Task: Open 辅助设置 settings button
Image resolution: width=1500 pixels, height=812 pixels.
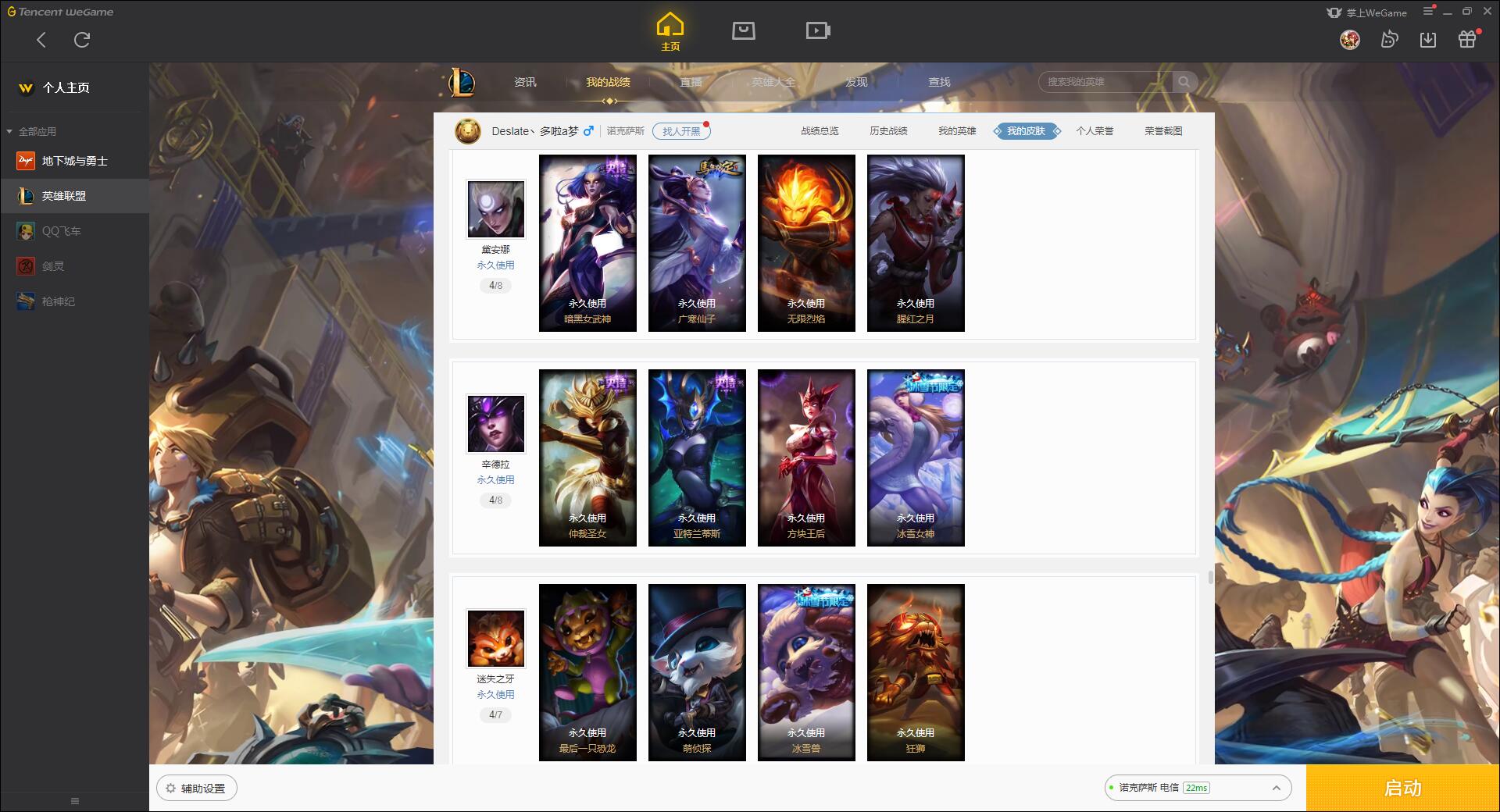Action: 197,789
